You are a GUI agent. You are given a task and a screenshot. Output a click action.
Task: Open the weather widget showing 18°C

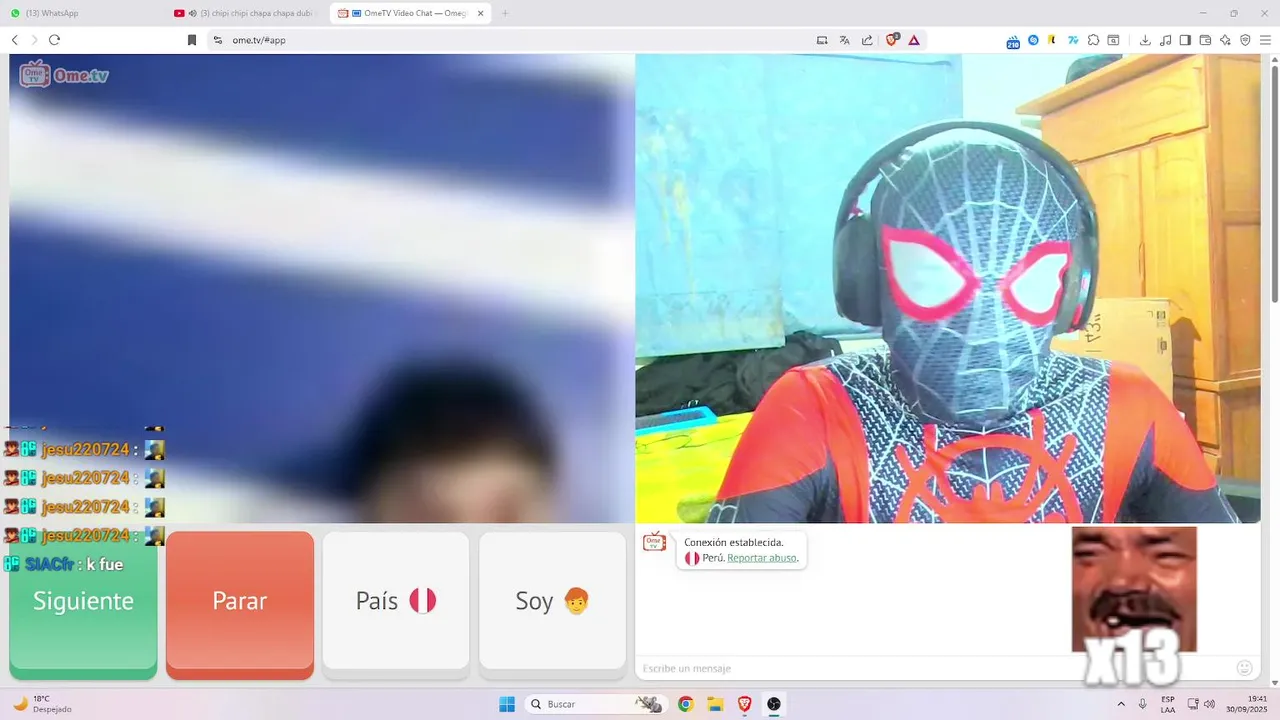pyautogui.click(x=44, y=704)
